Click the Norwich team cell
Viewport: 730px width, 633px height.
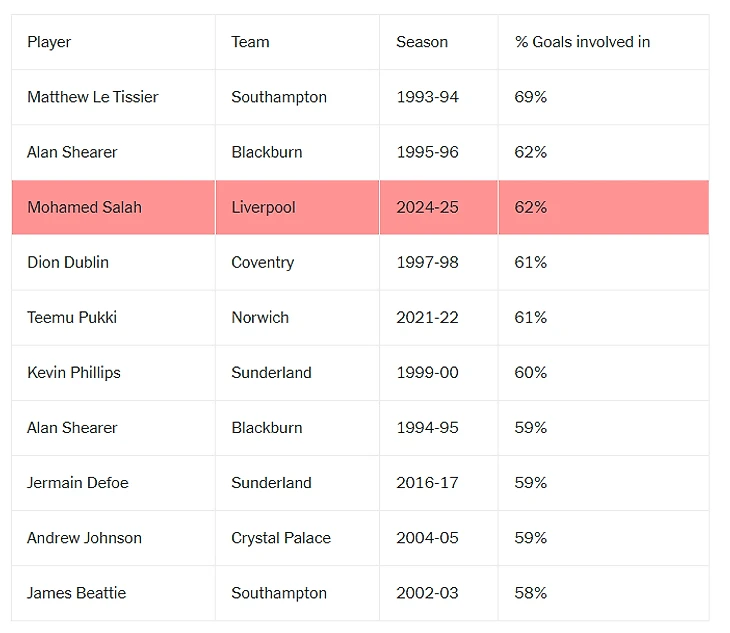[260, 317]
